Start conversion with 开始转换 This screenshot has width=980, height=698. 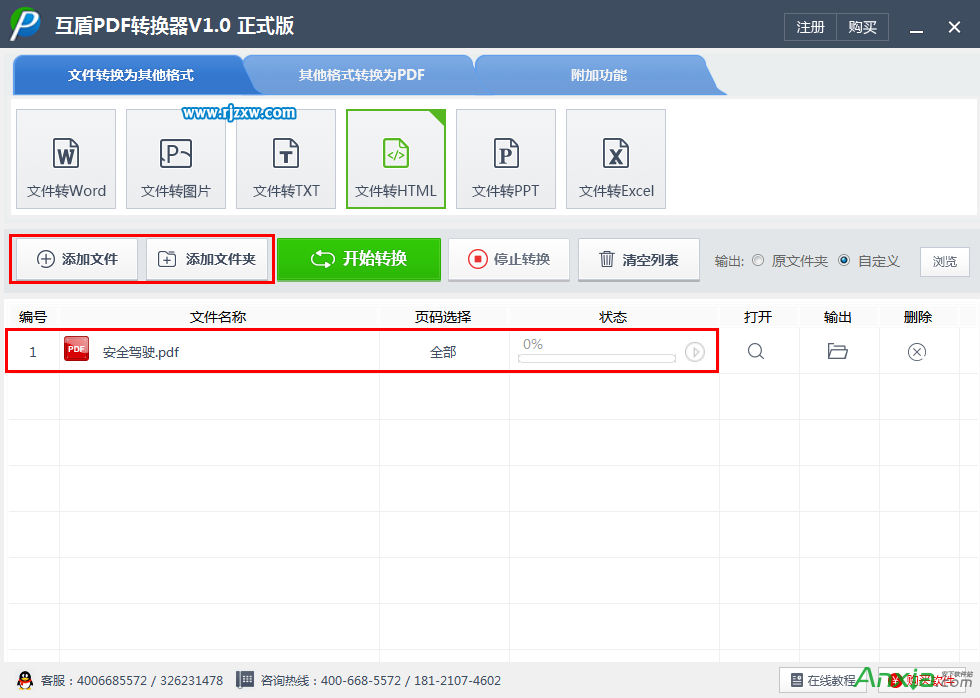[x=359, y=259]
